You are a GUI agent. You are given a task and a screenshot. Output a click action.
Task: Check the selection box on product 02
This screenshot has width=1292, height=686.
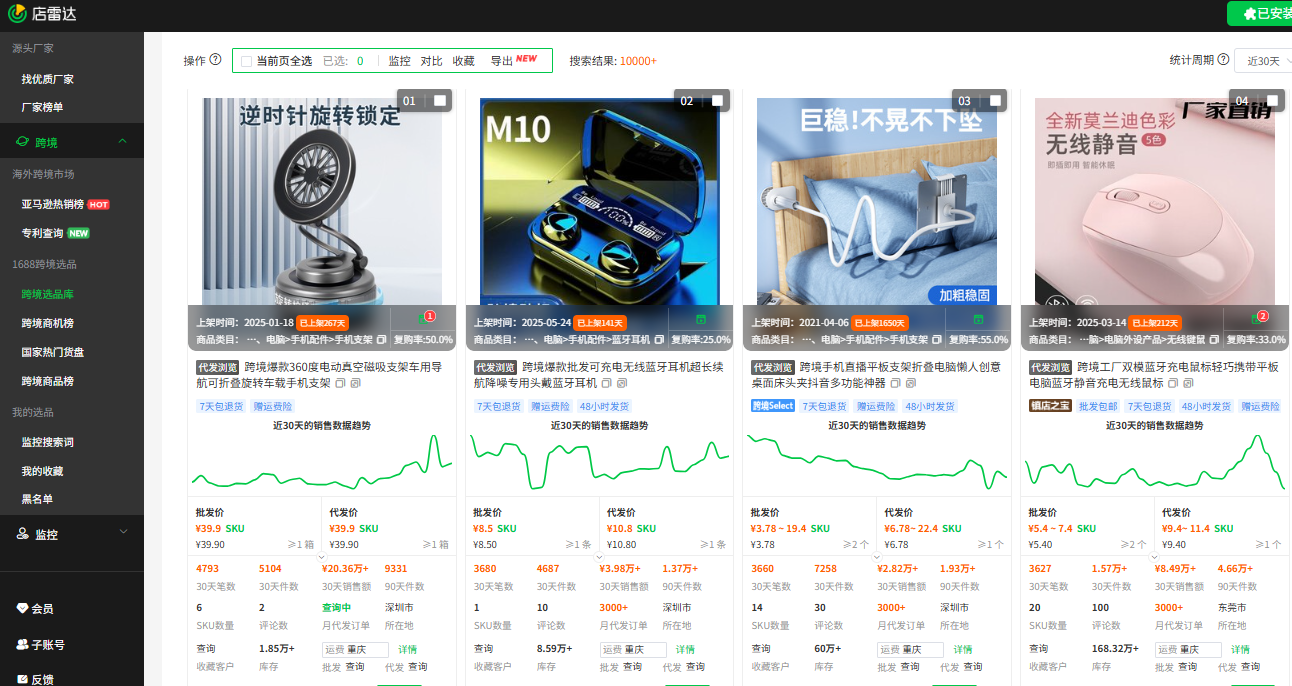click(717, 101)
